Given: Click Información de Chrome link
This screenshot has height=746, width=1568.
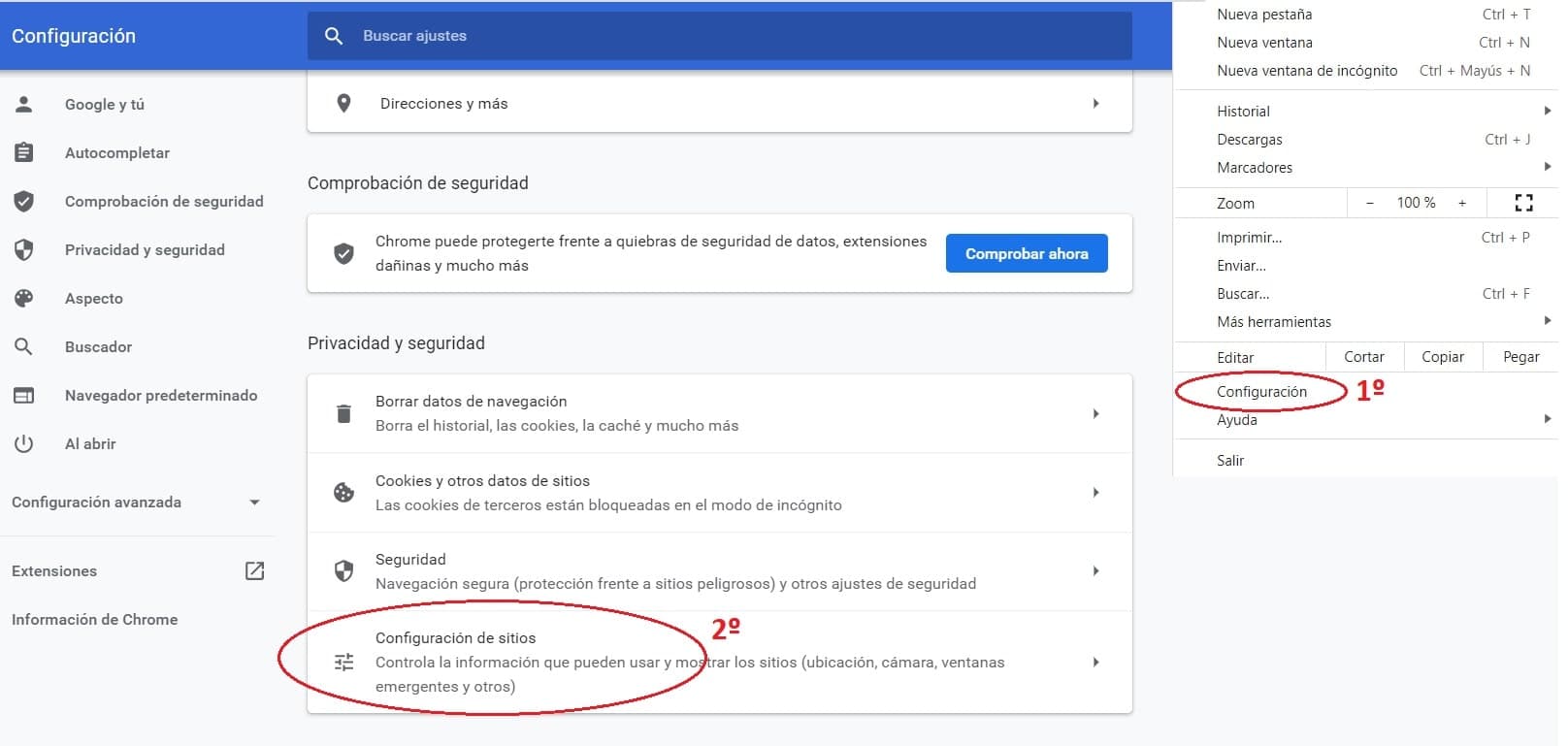Looking at the screenshot, I should (94, 619).
